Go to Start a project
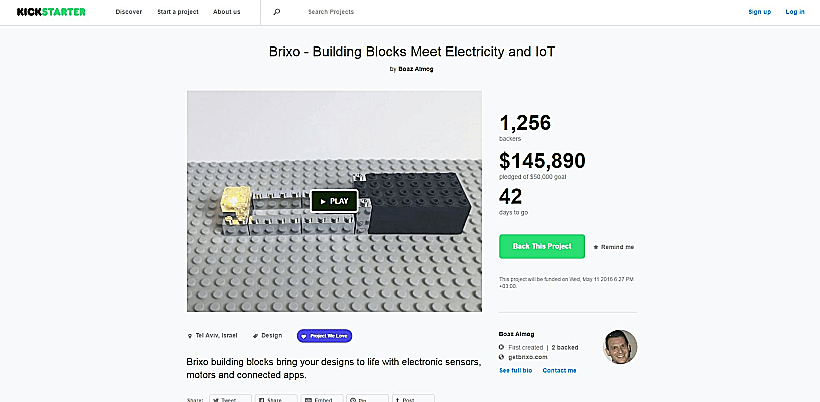 click(177, 12)
